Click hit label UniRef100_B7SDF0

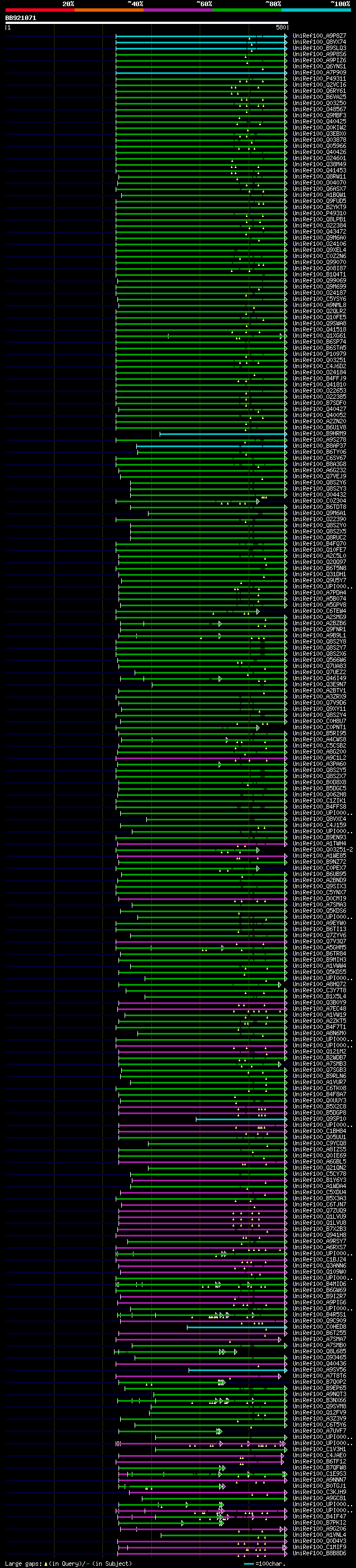pyautogui.click(x=319, y=403)
